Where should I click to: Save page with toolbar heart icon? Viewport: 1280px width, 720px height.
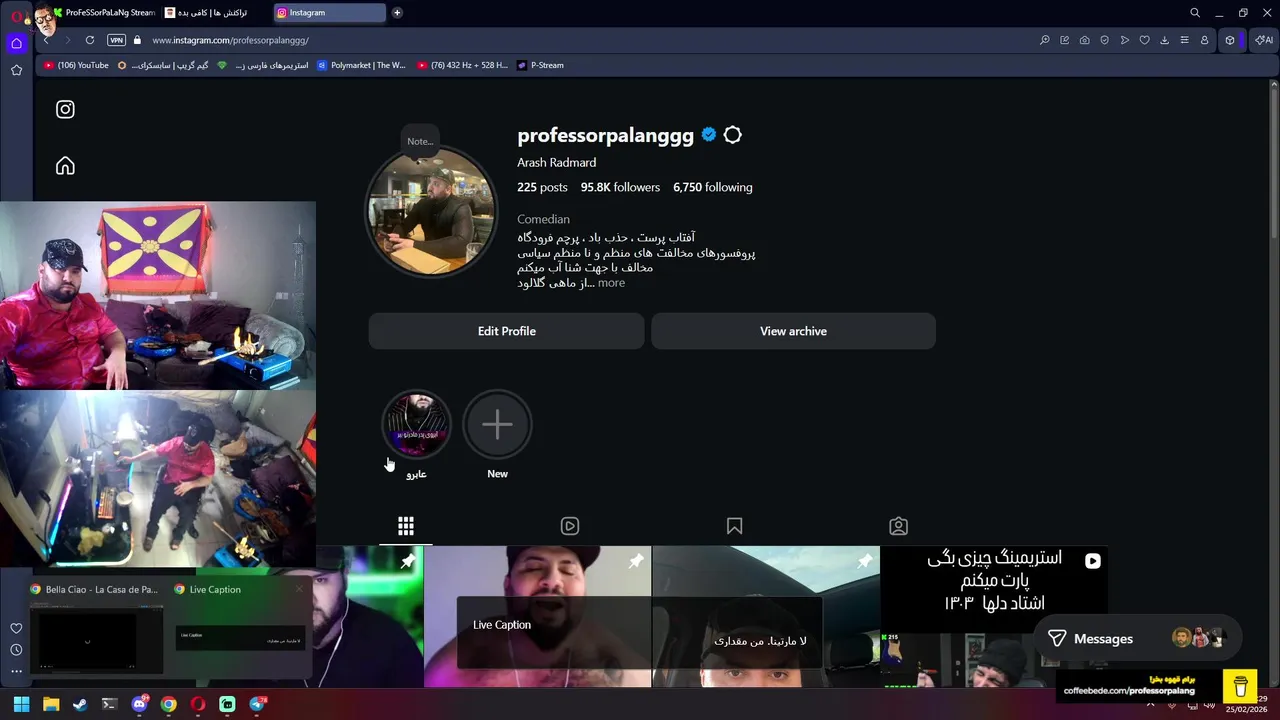1145,40
